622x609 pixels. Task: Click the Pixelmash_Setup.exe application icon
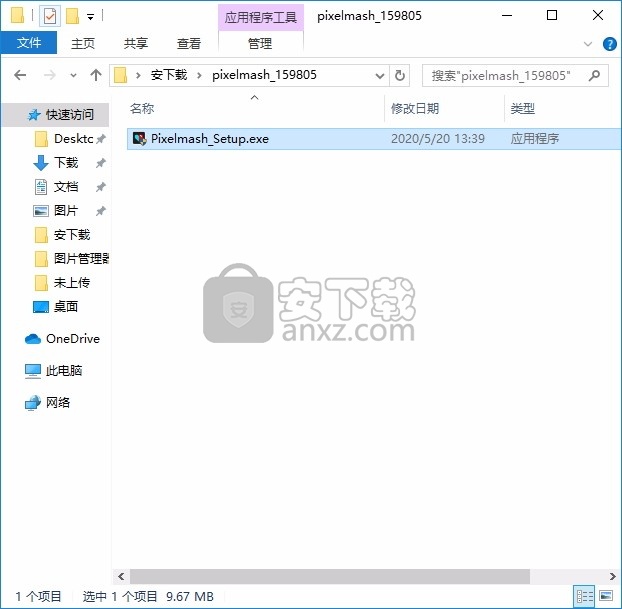click(139, 138)
